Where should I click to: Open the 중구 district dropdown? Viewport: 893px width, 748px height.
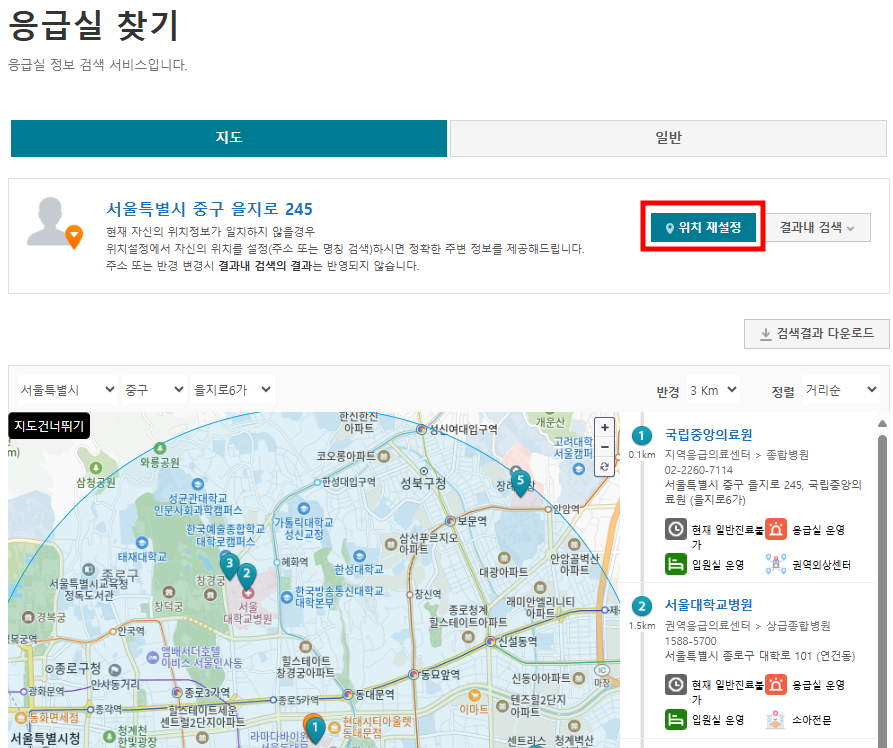tap(154, 390)
